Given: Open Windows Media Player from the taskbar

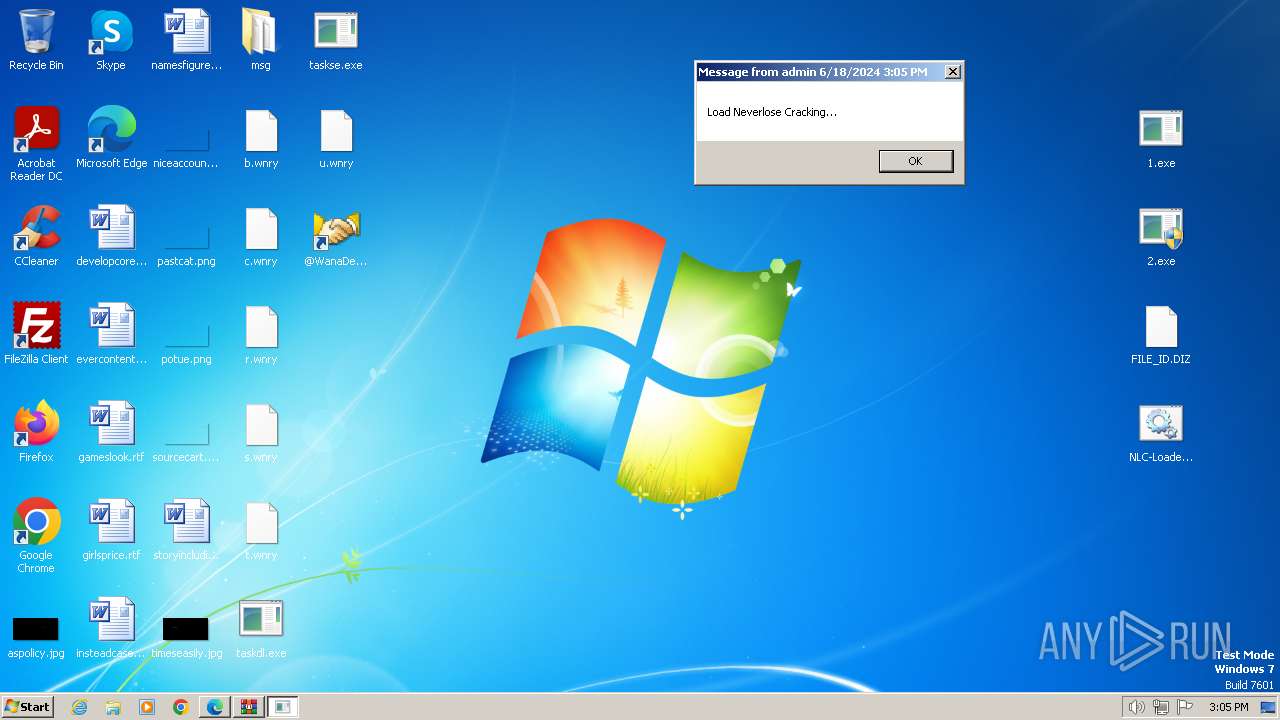Looking at the screenshot, I should pos(147,707).
